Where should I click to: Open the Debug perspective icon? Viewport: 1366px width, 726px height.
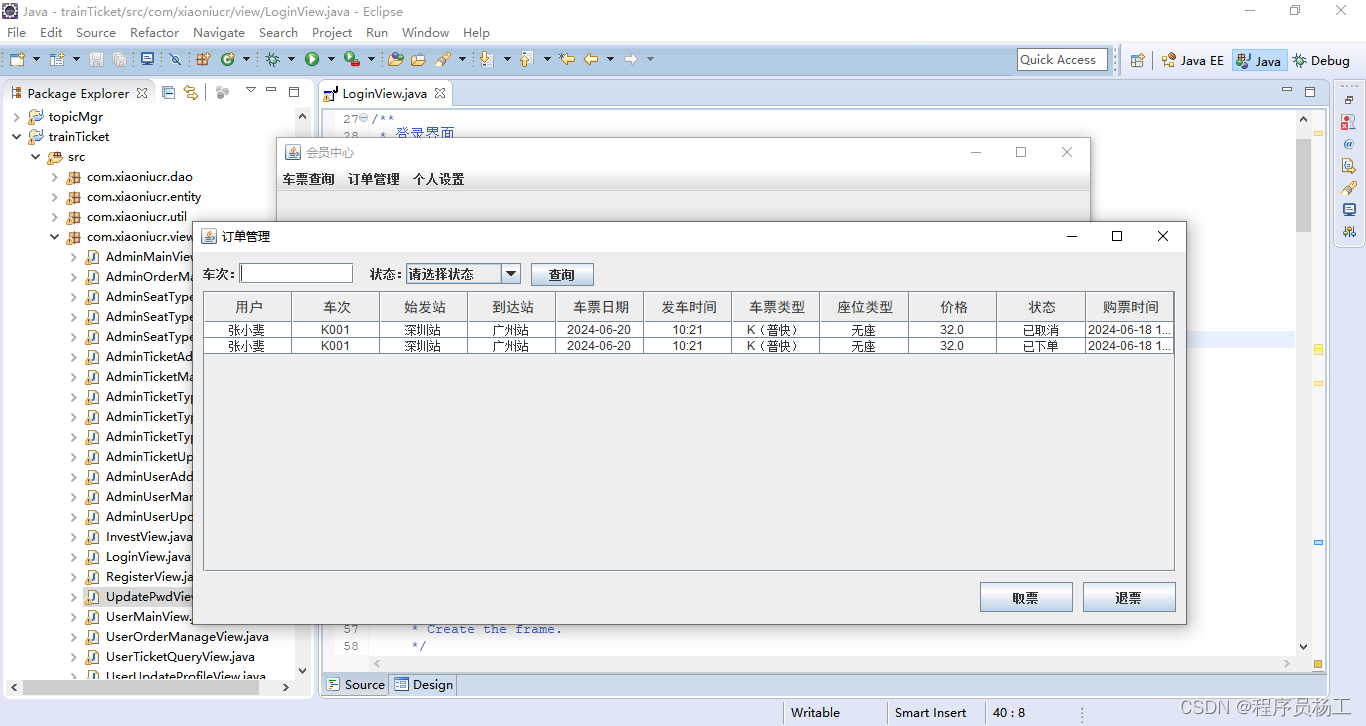pyautogui.click(x=1321, y=59)
